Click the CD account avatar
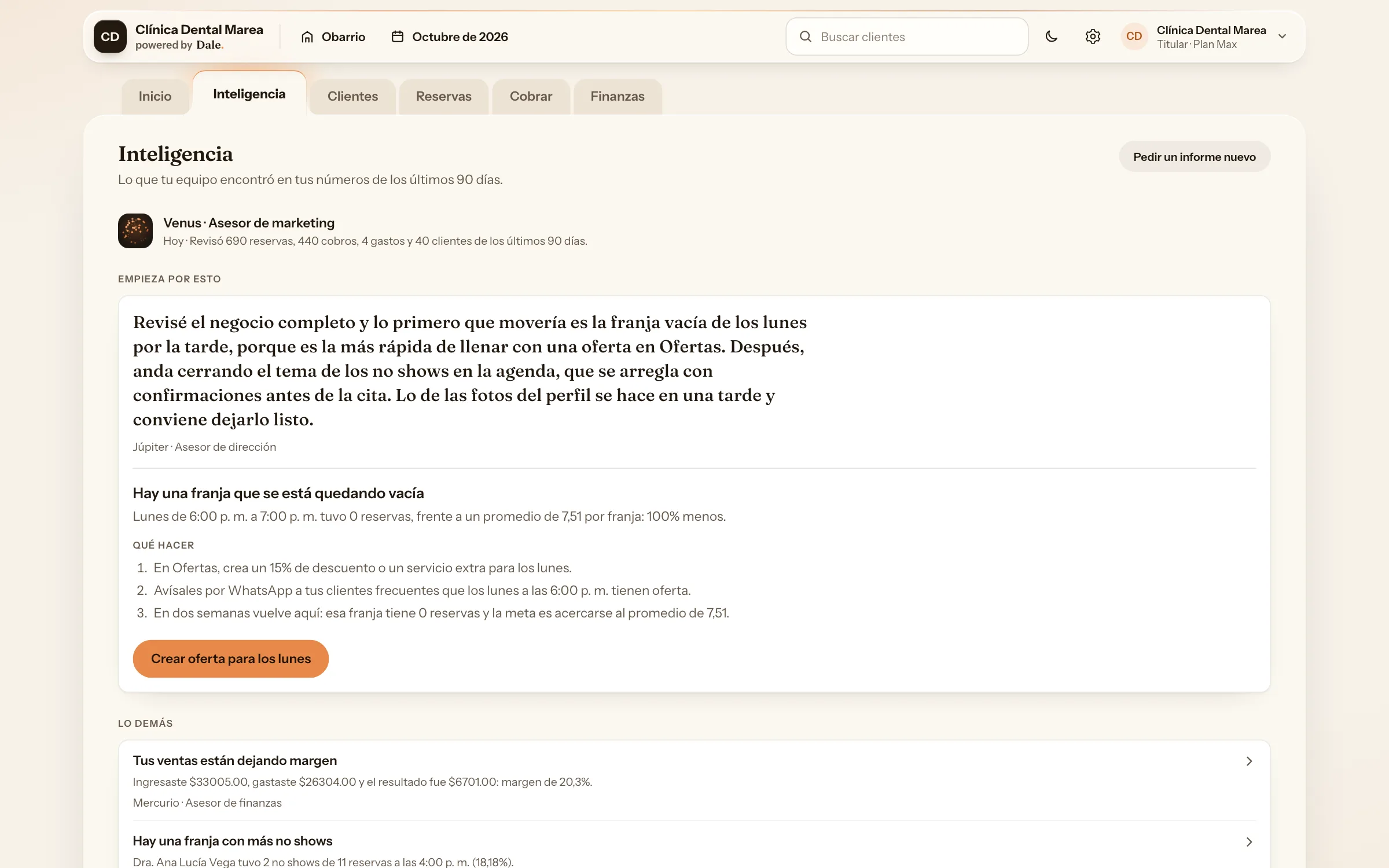The width and height of the screenshot is (1389, 868). 1134,36
